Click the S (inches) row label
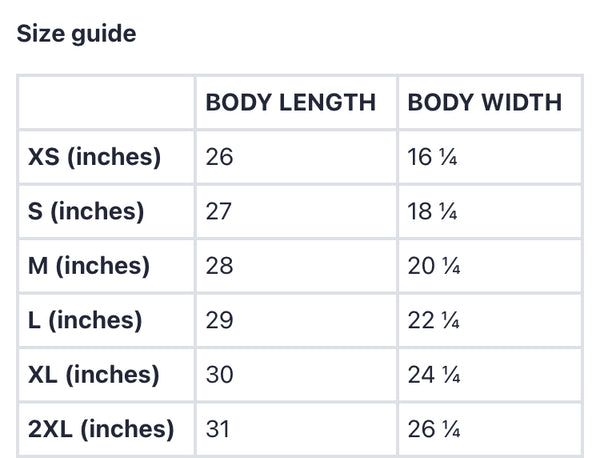 pyautogui.click(x=86, y=212)
